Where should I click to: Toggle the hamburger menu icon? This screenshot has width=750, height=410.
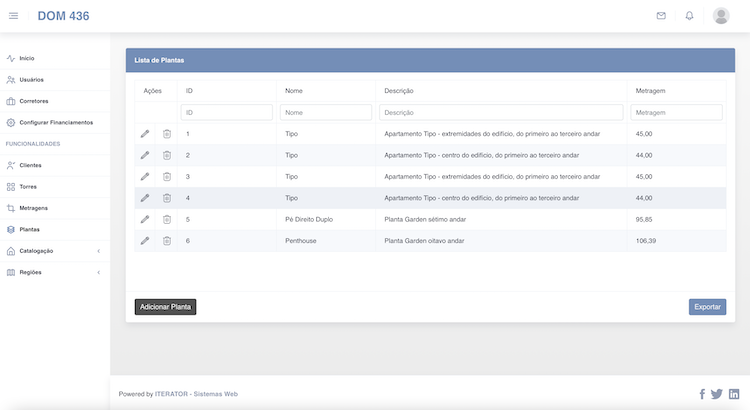click(13, 16)
